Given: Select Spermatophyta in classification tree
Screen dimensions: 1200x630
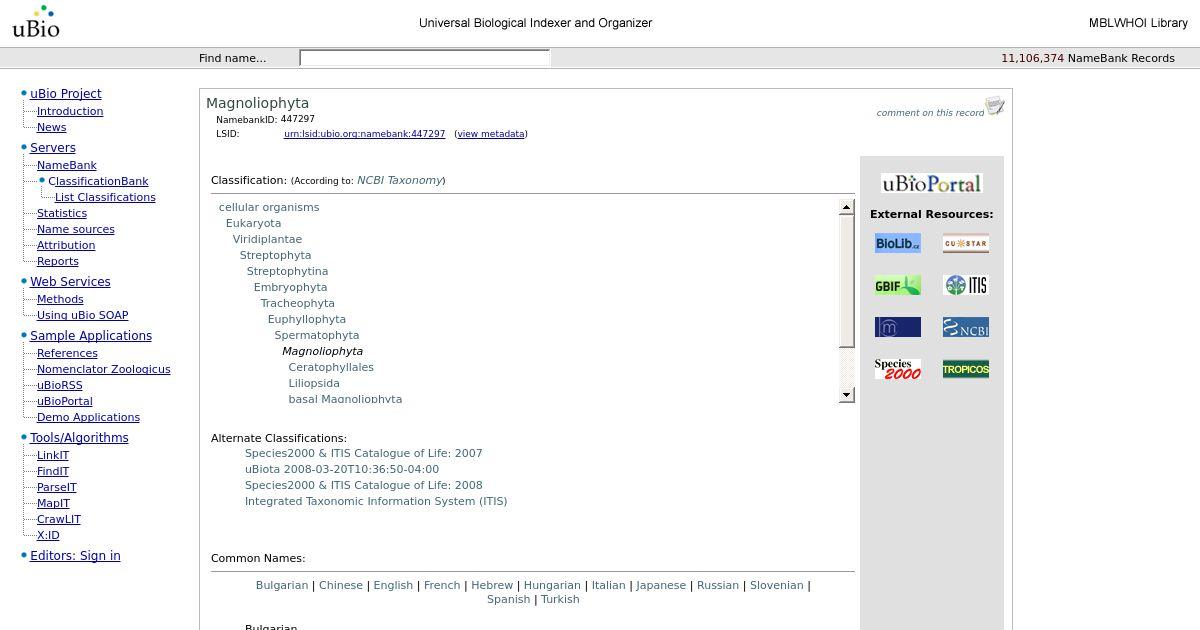Looking at the screenshot, I should 317,335.
